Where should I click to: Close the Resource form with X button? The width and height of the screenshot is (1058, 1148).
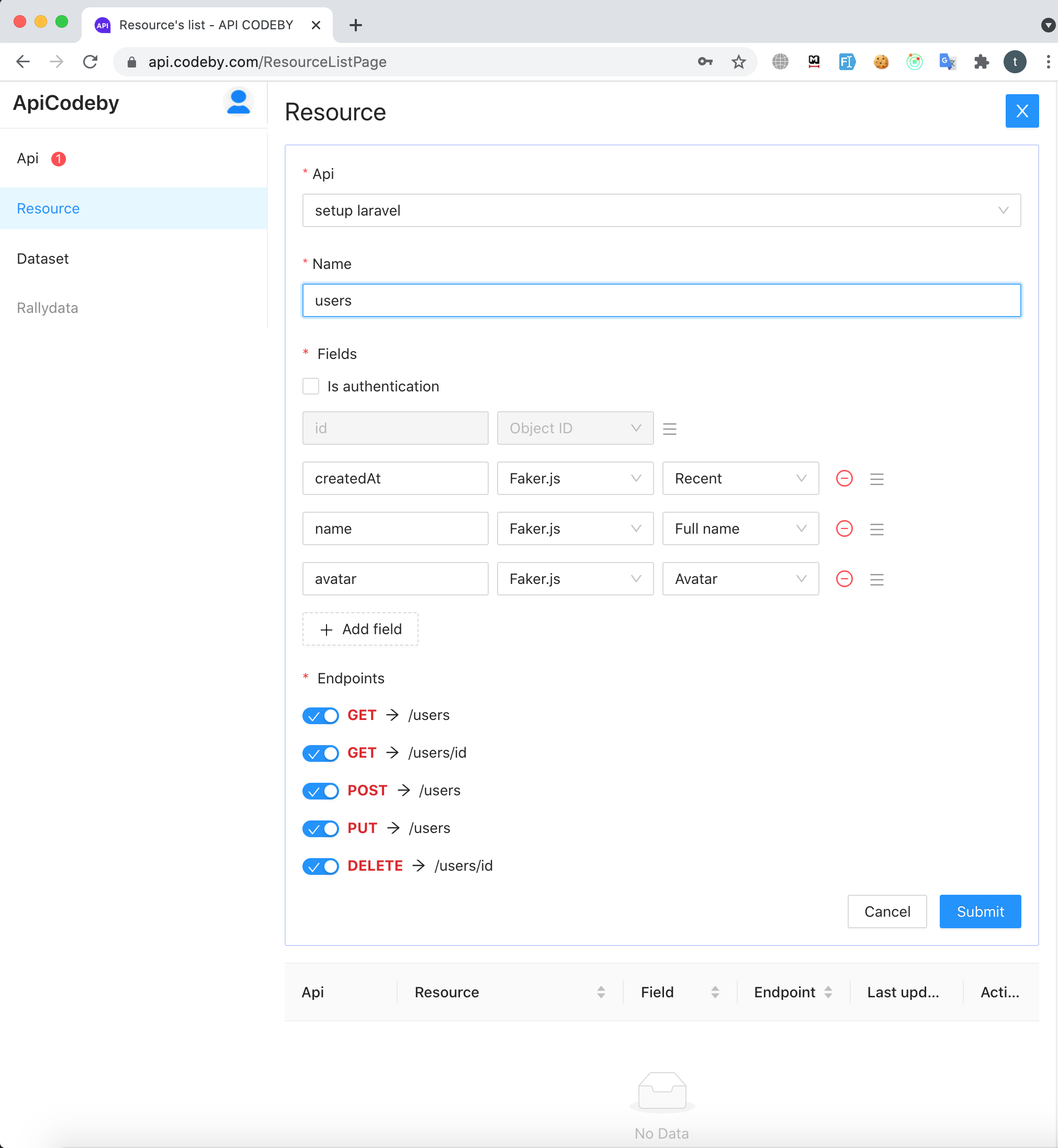coord(1021,111)
